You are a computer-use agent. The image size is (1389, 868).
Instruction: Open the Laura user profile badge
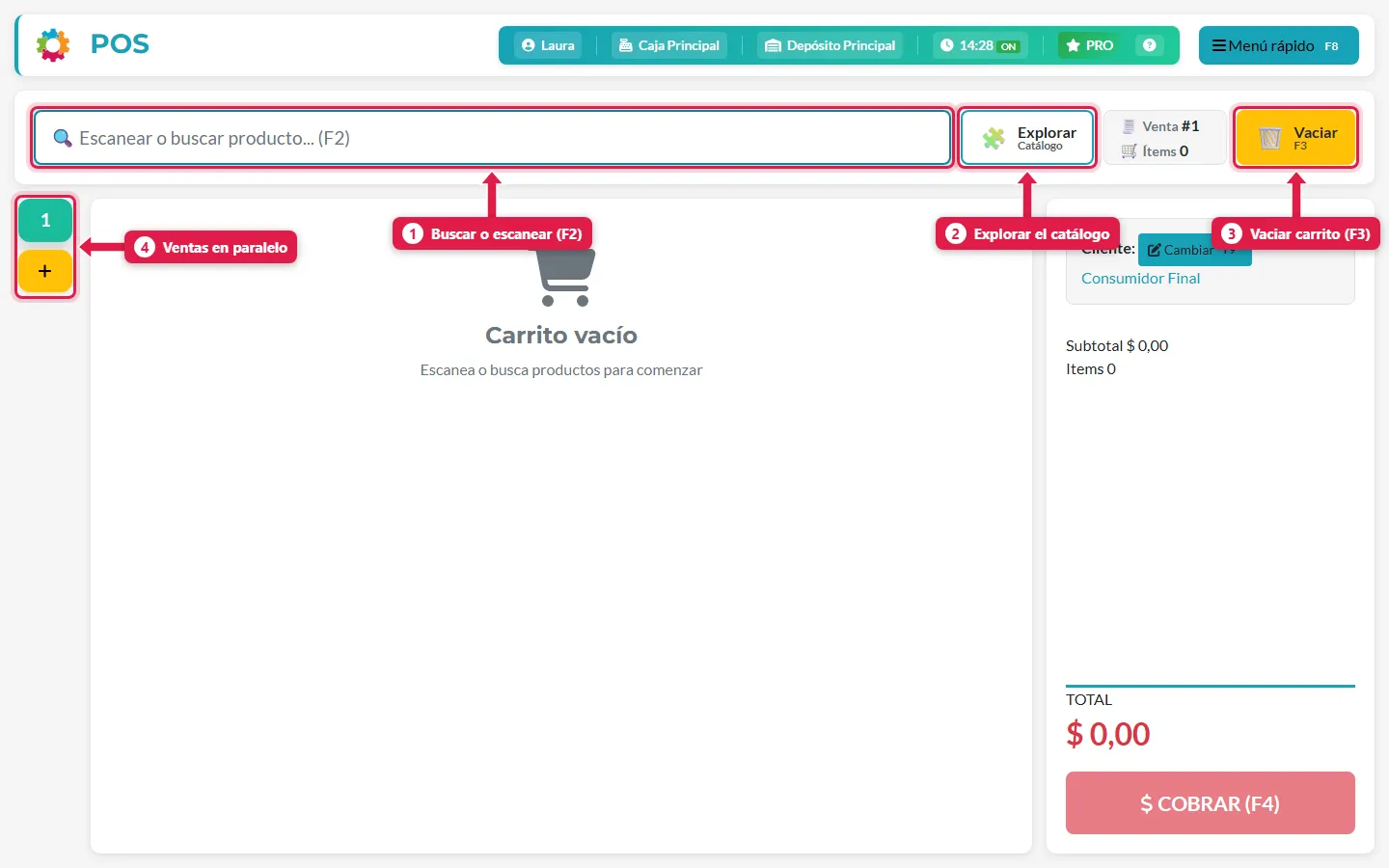[x=548, y=45]
